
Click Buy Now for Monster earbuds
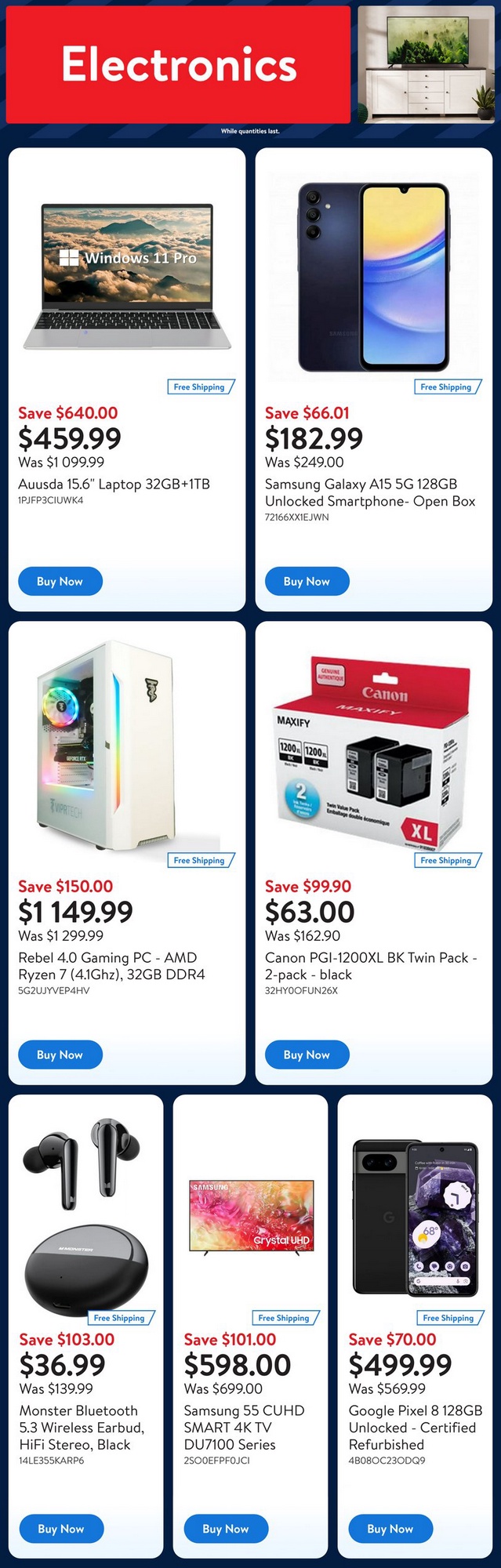[x=60, y=1528]
